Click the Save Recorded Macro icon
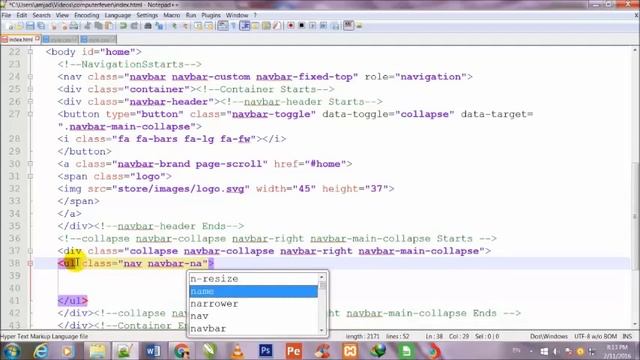The height and width of the screenshot is (360, 640). coord(336,26)
